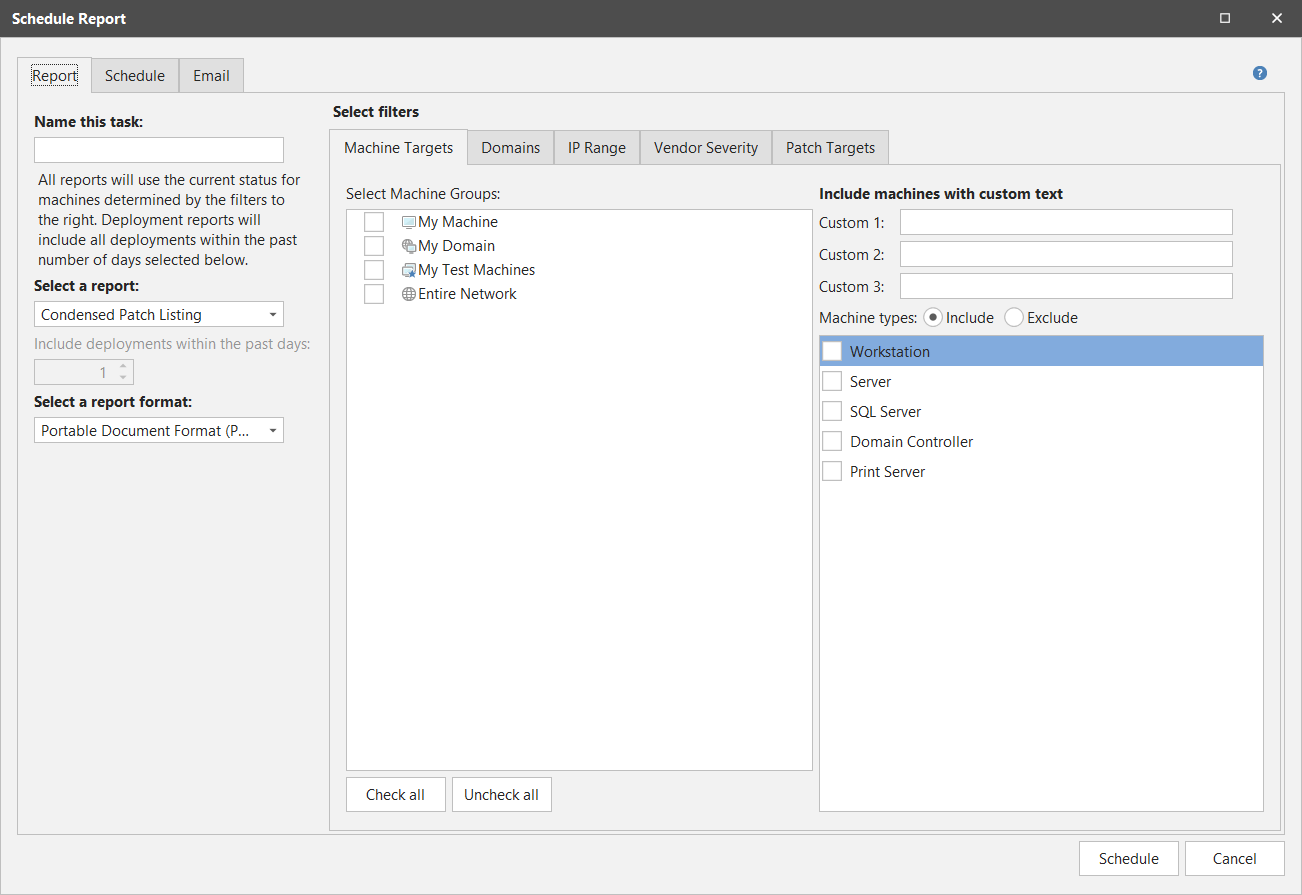Open the Vendor Severity filter tab
This screenshot has height=895, width=1302.
(x=706, y=147)
